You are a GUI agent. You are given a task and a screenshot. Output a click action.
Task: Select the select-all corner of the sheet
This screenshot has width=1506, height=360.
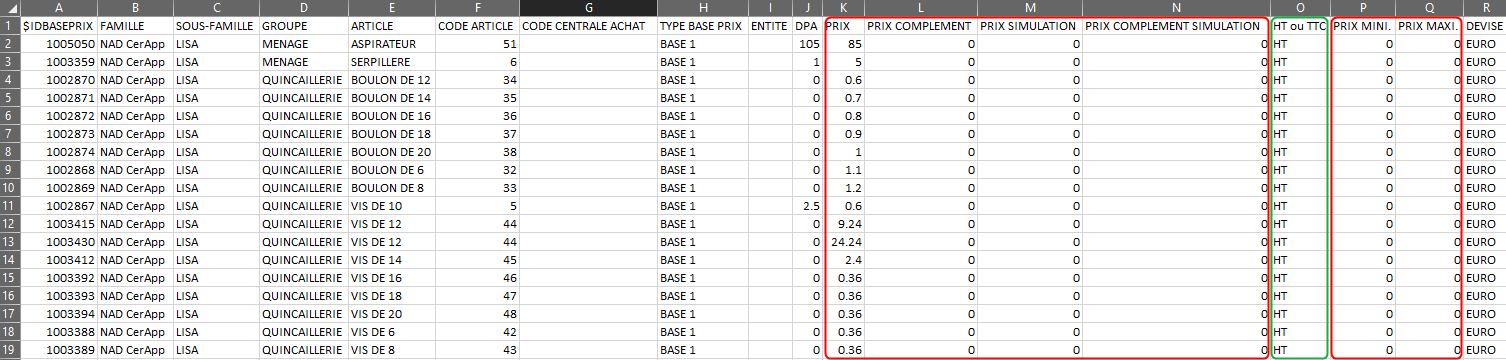(x=9, y=7)
